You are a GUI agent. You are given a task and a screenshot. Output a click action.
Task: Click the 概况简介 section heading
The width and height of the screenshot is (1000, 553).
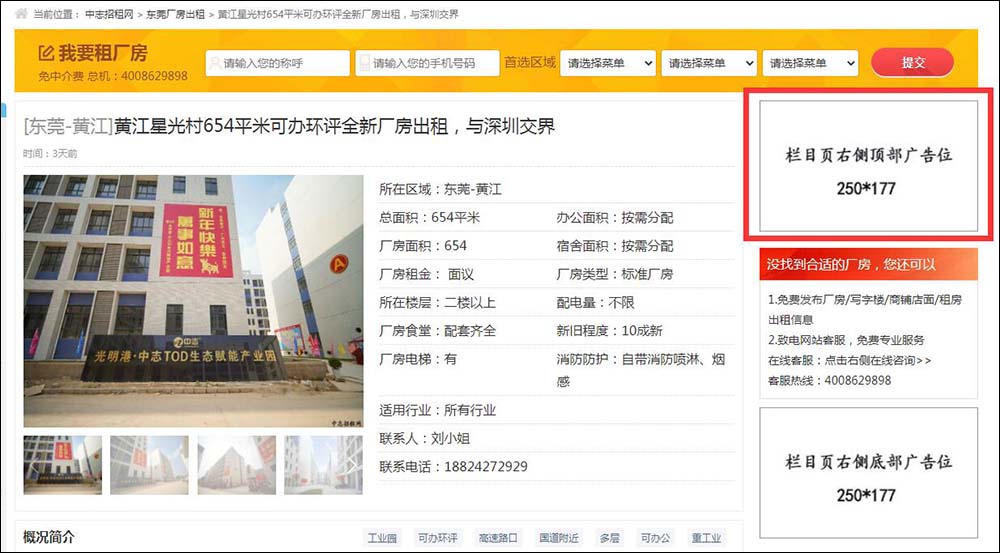point(49,537)
